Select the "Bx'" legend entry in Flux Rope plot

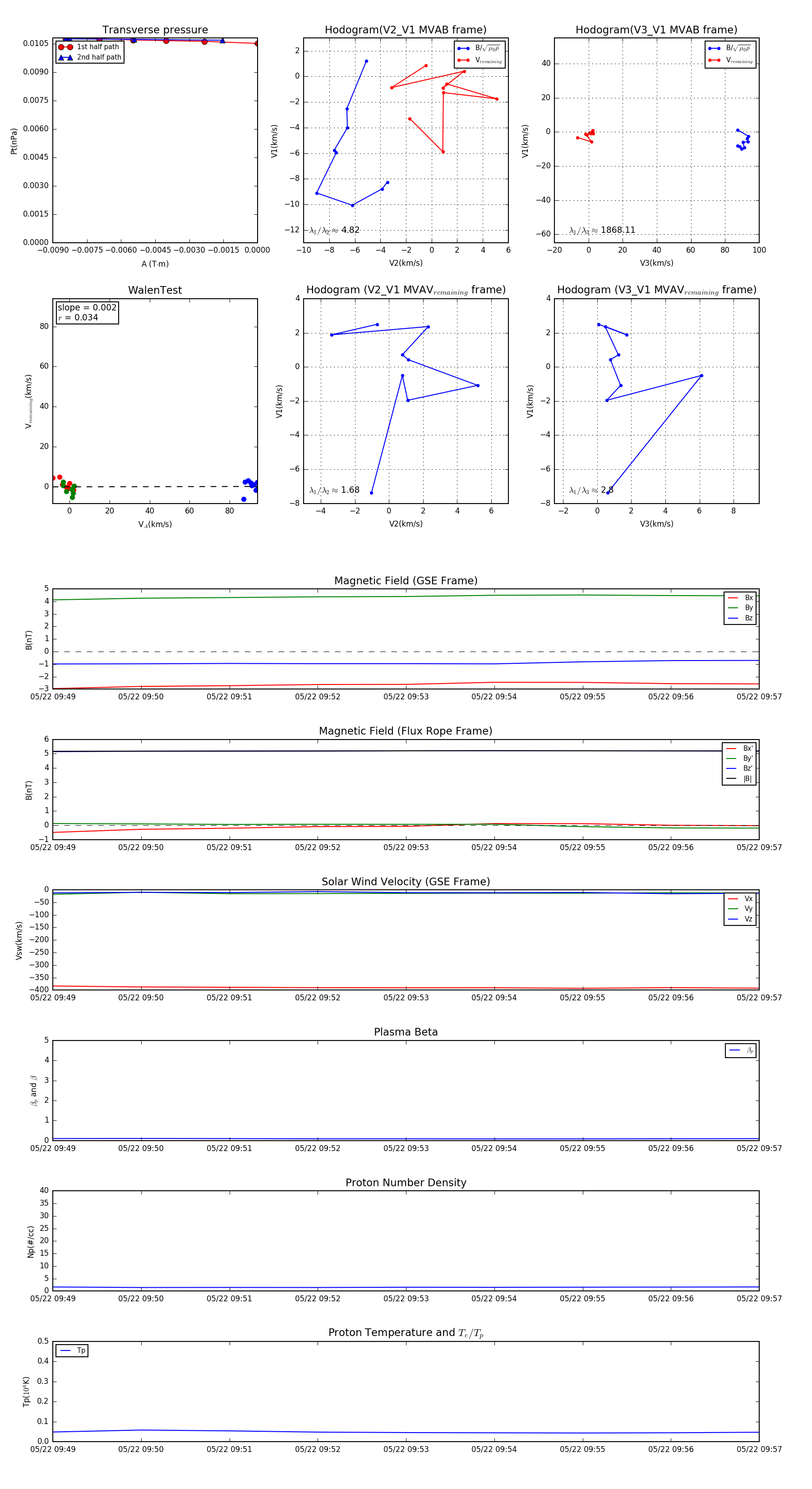pyautogui.click(x=739, y=749)
